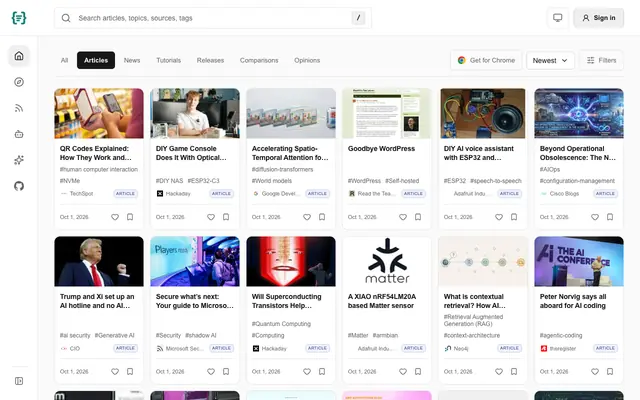Bookmark the Peter Norvig article

pos(610,371)
